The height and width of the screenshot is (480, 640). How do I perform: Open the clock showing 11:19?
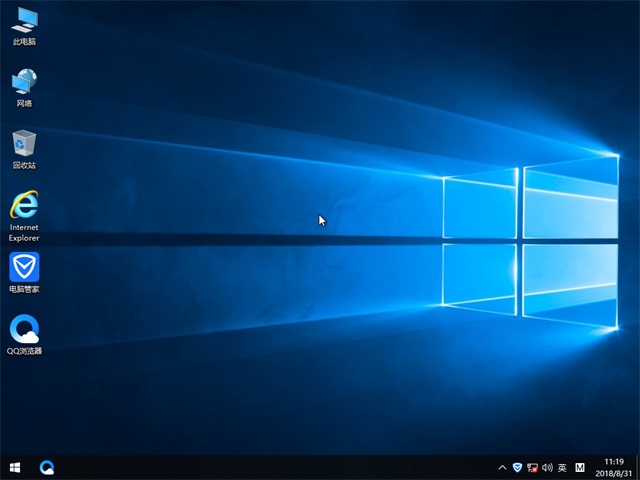tap(615, 462)
